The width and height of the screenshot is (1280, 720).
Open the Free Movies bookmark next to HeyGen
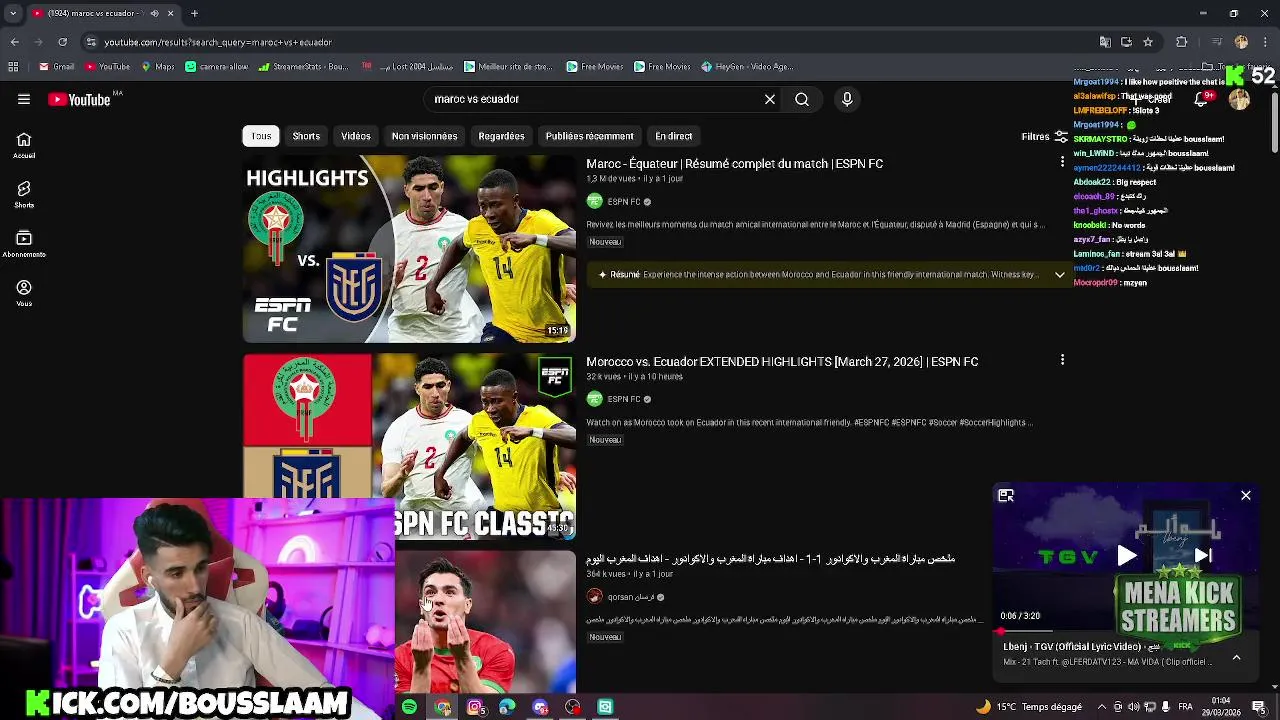pyautogui.click(x=661, y=67)
